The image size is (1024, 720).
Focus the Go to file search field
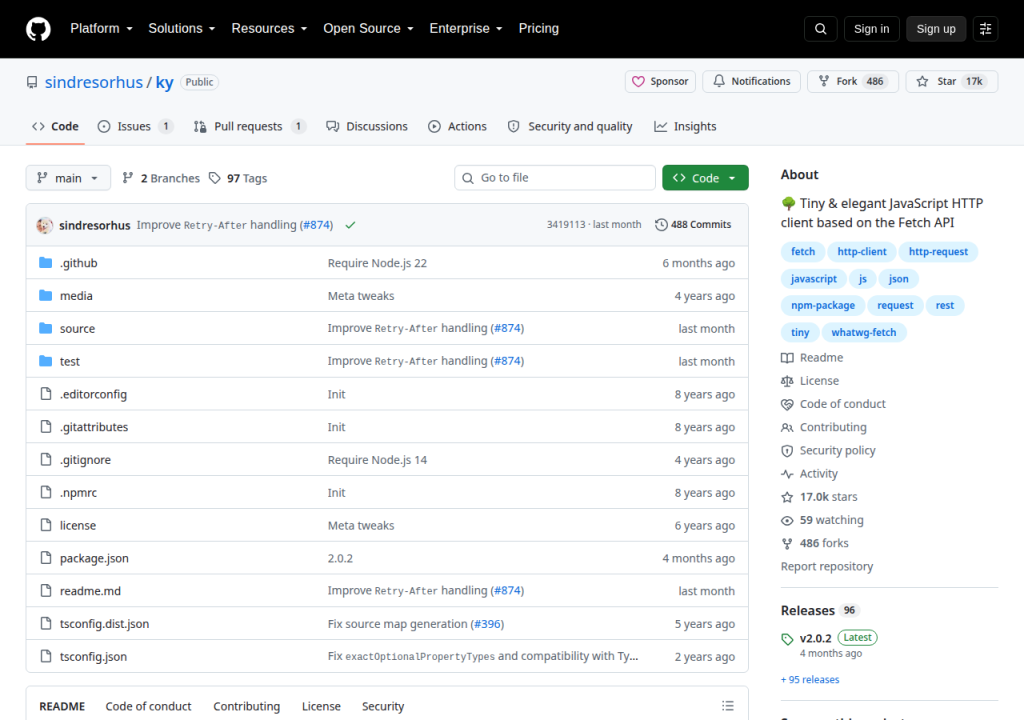[554, 178]
